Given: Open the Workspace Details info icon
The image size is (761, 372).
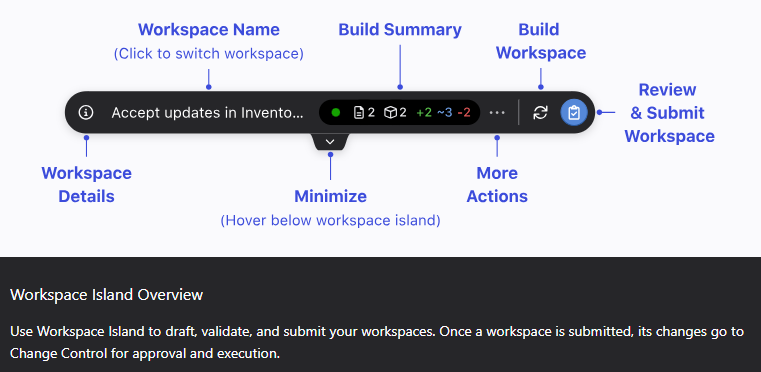Looking at the screenshot, I should click(86, 113).
